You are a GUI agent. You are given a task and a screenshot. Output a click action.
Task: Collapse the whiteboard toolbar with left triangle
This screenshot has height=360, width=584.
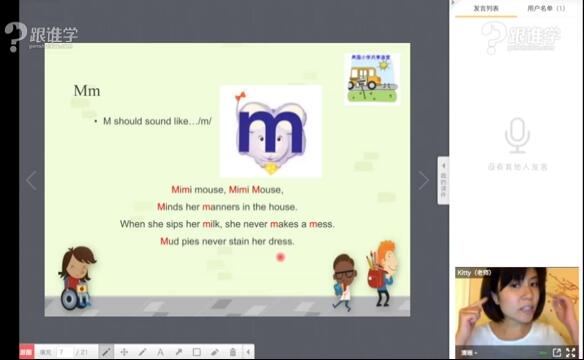coord(248,352)
